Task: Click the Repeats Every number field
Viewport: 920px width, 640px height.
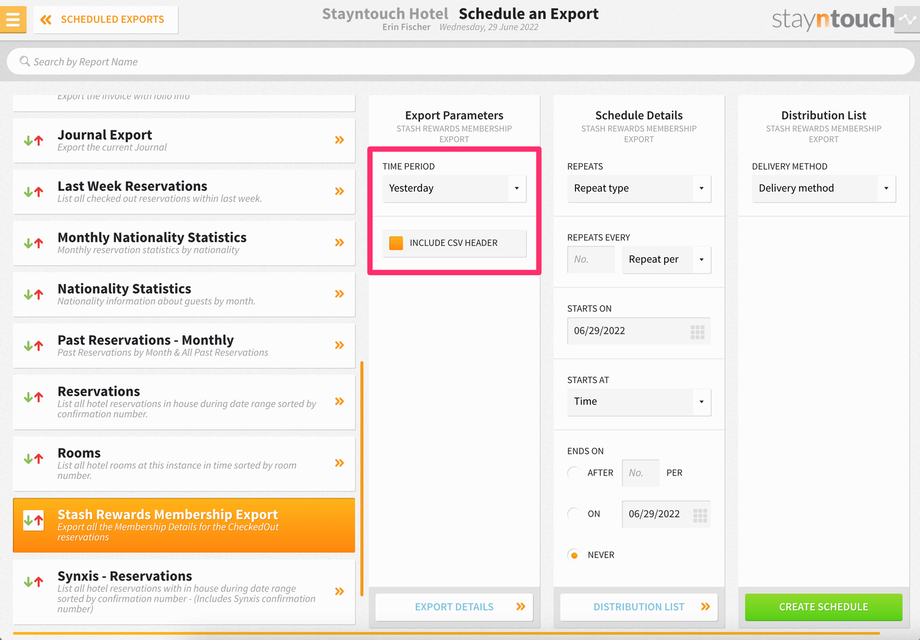Action: (591, 259)
